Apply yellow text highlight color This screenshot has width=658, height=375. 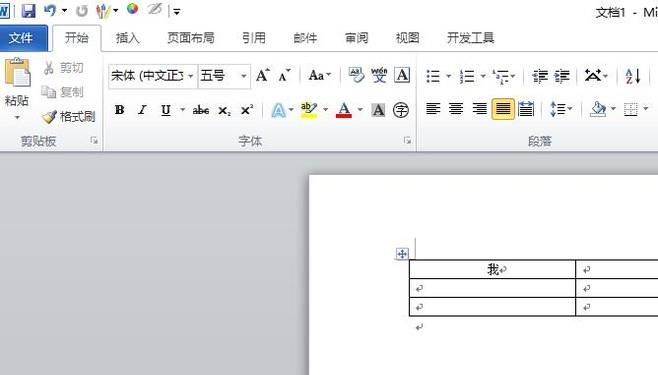pos(309,110)
